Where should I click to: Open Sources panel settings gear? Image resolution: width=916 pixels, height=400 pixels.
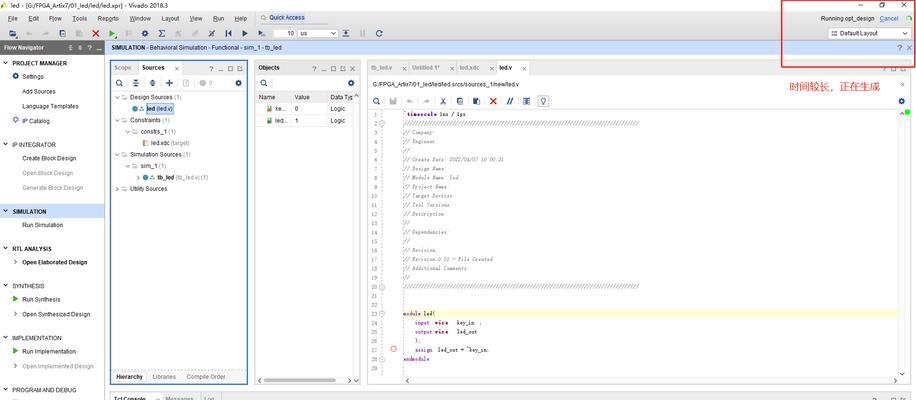pos(238,84)
